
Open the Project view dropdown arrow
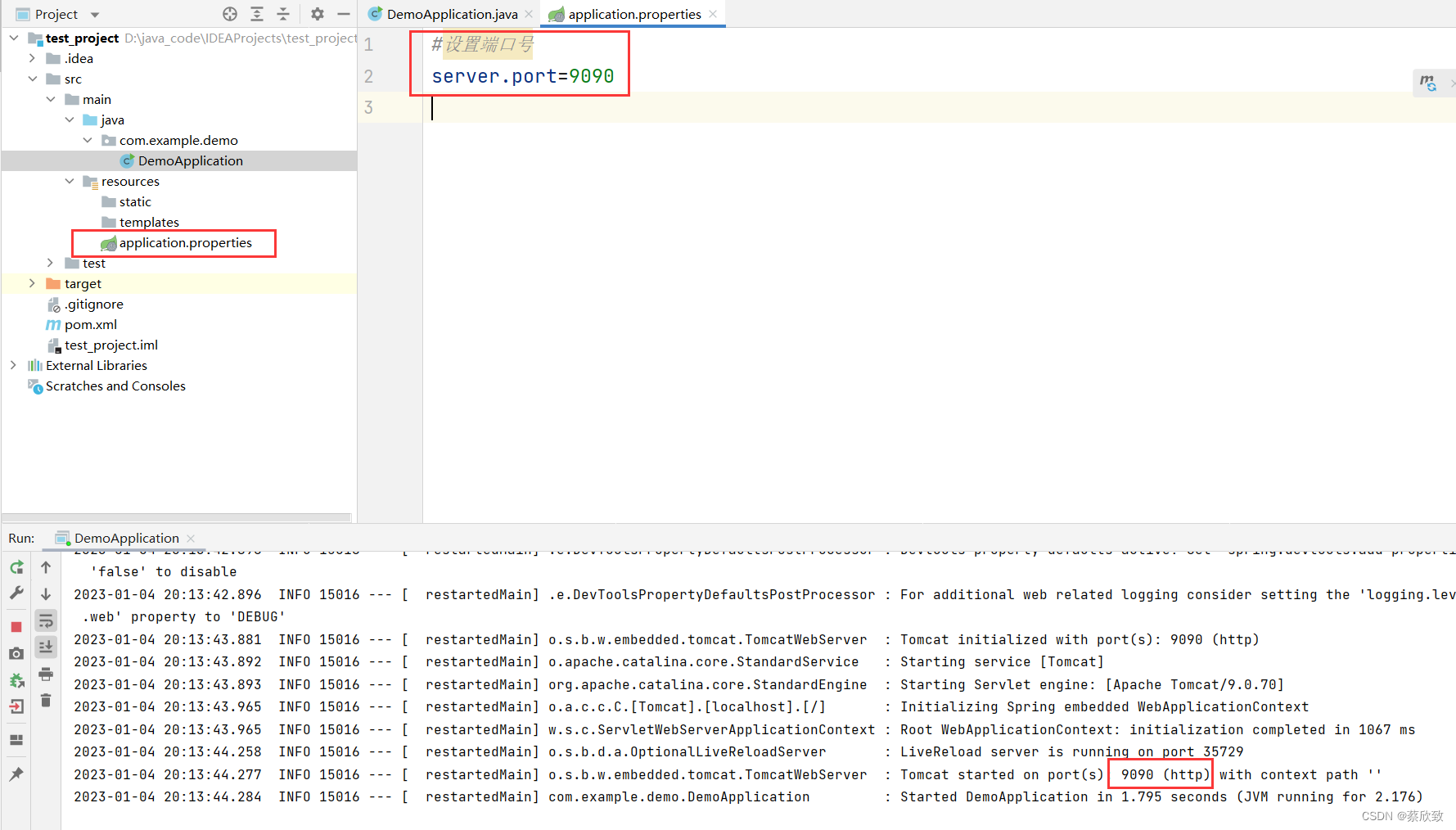[x=94, y=15]
